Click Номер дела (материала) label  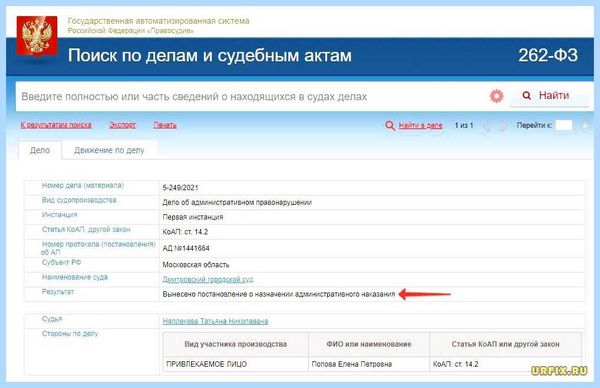click(83, 185)
